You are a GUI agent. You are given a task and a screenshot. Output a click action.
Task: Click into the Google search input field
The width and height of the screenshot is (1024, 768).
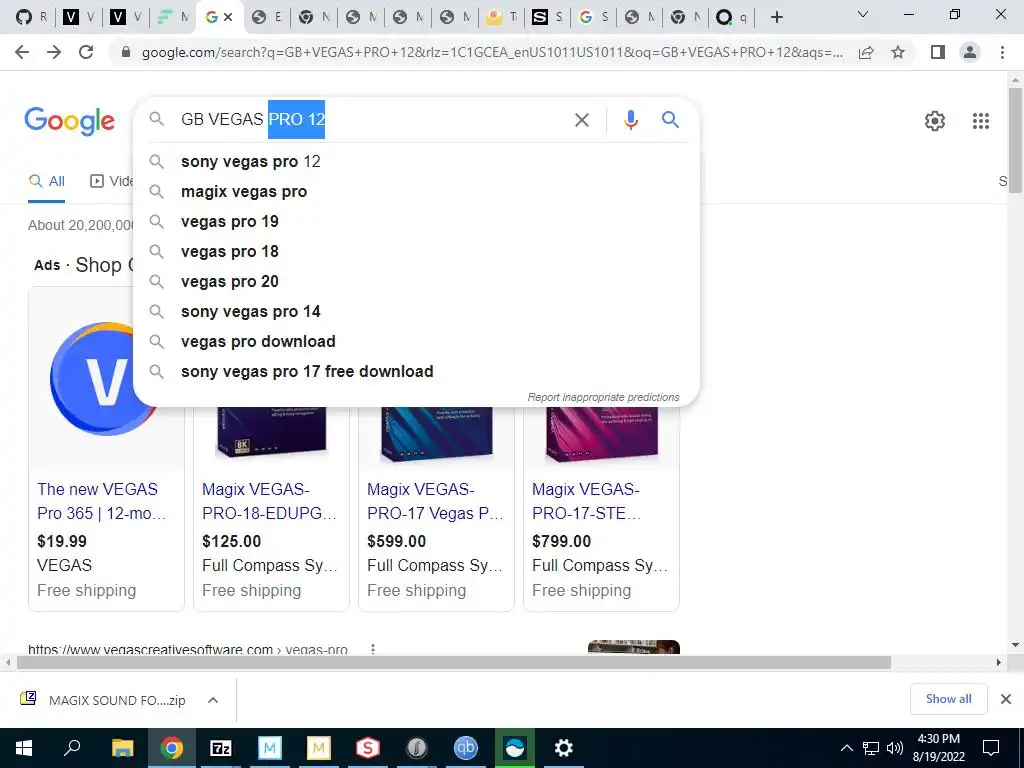coord(372,120)
